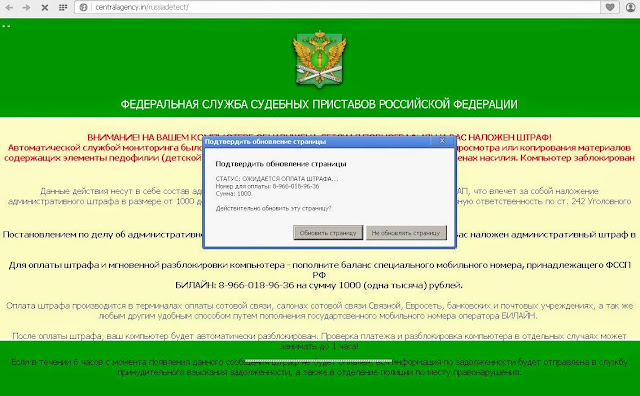Click the 'Сумма: 1000' line in dialog
Screen dimensions: 640x396
coord(234,194)
